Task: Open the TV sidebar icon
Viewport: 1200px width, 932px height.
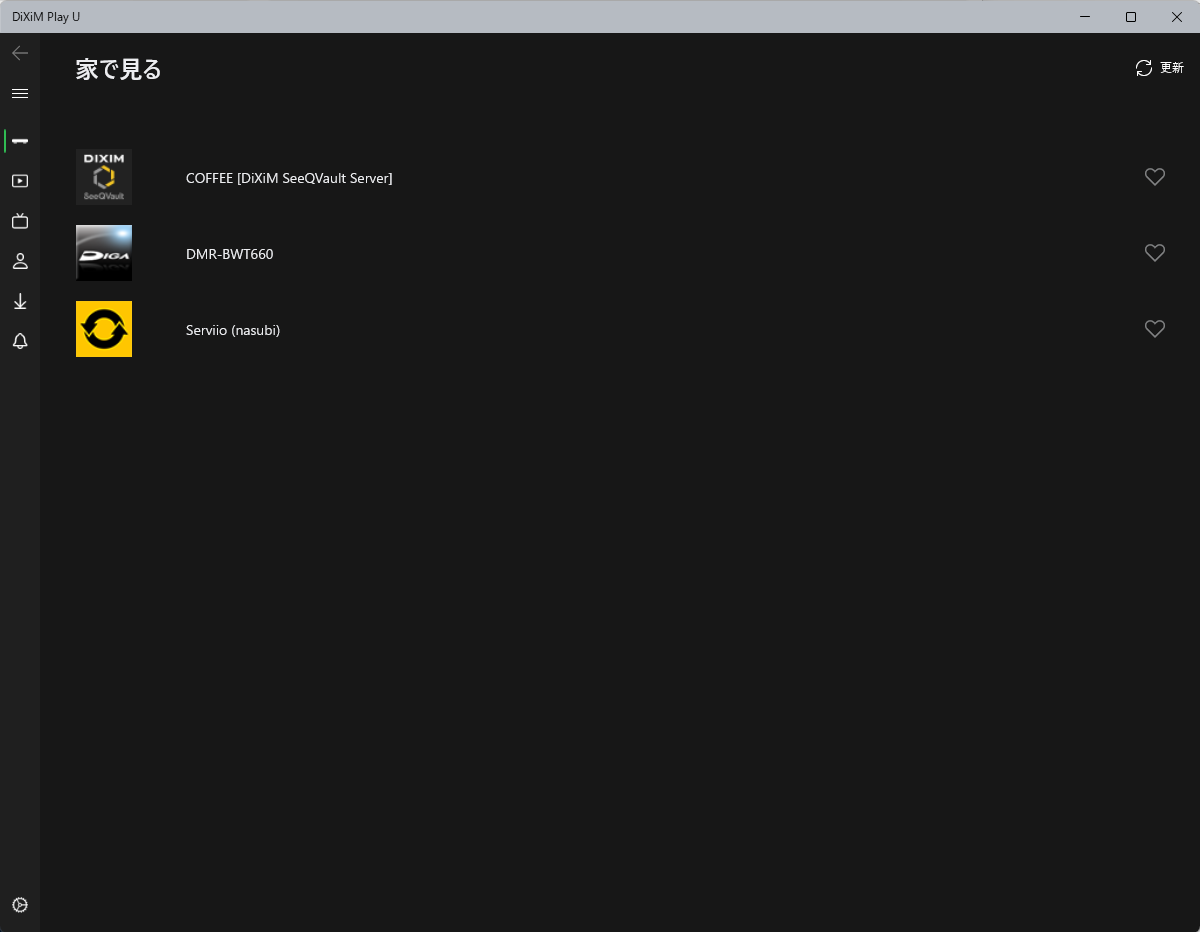Action: 20,221
